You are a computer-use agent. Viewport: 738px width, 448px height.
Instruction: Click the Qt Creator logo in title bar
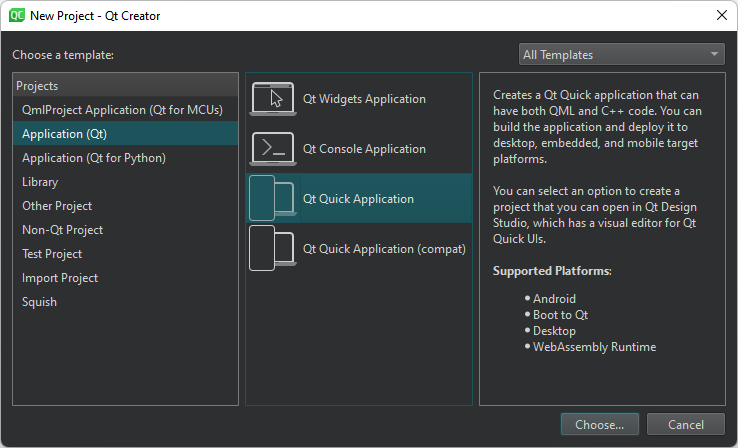(x=17, y=15)
